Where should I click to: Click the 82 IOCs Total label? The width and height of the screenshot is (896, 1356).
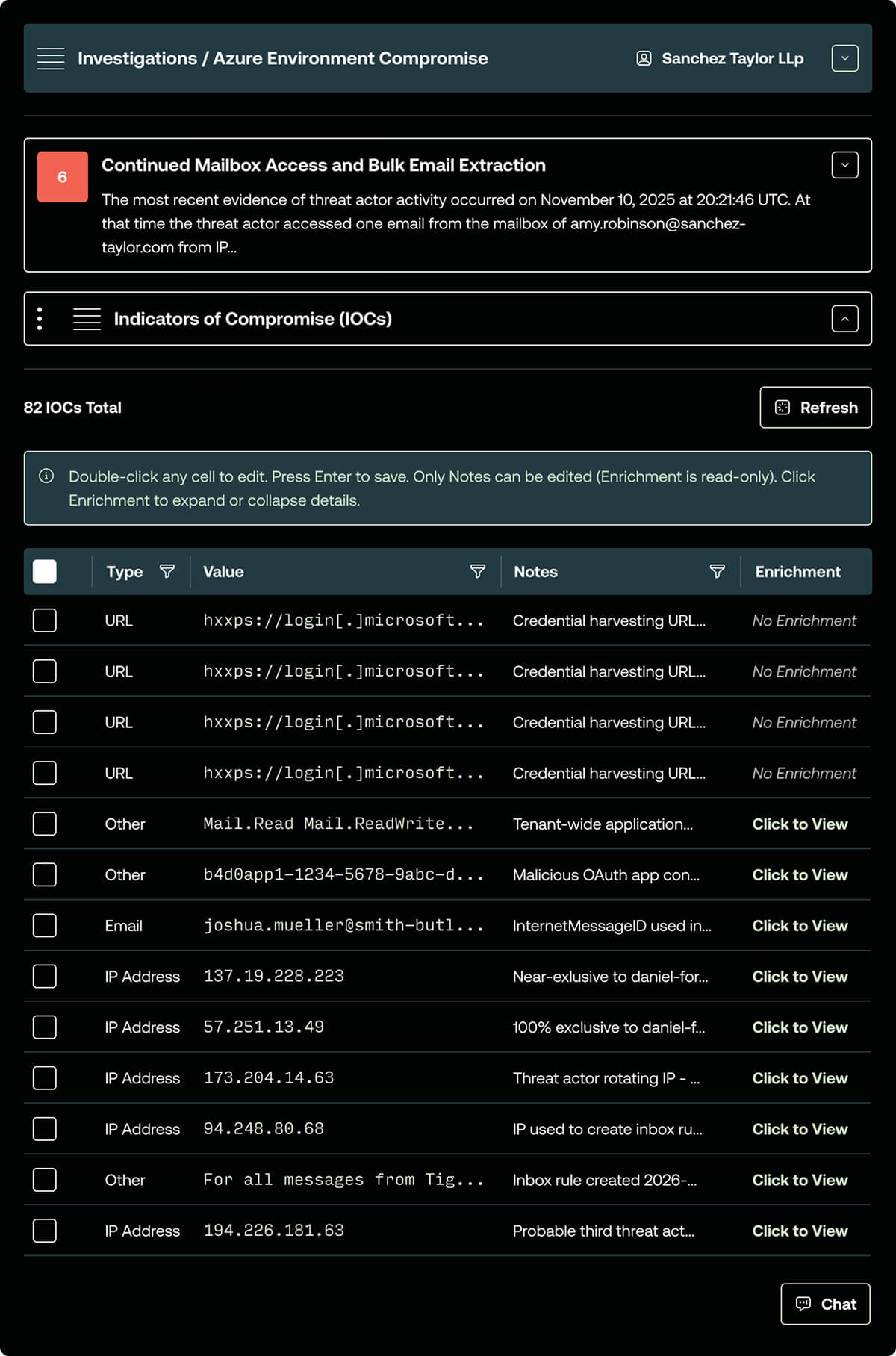pos(72,408)
